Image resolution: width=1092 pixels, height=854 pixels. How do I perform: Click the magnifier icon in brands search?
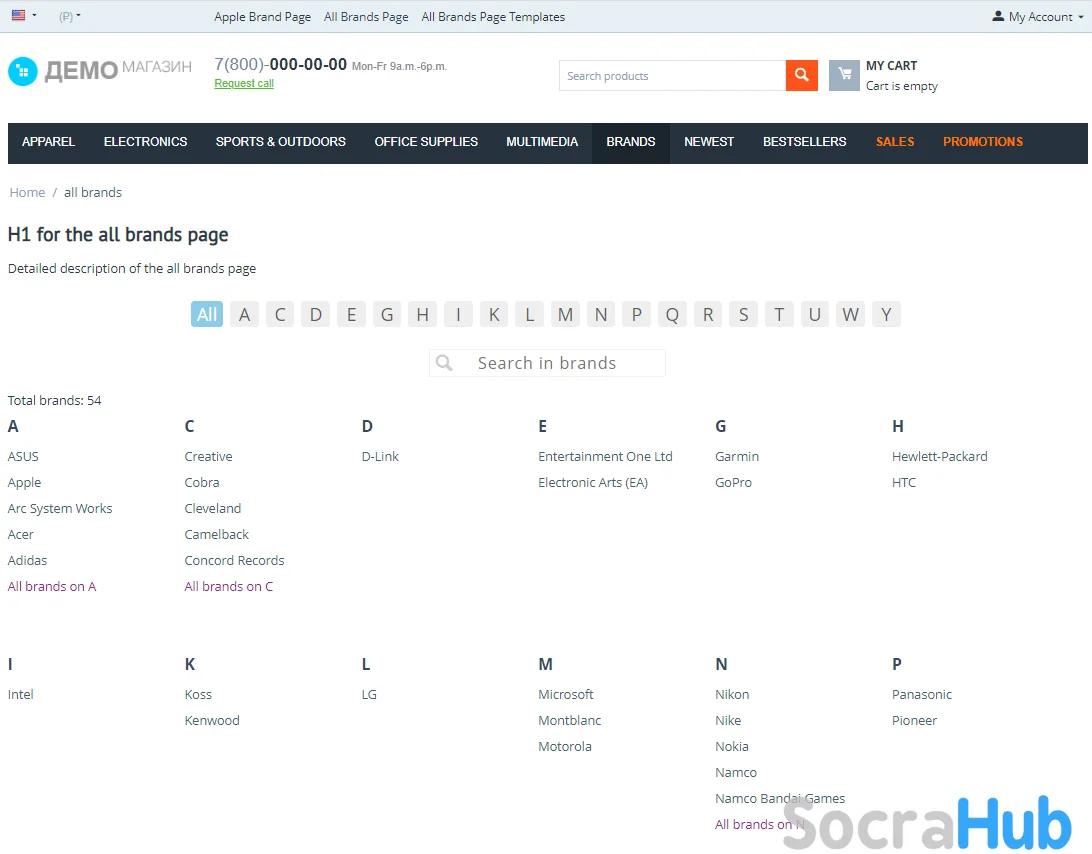click(x=445, y=363)
